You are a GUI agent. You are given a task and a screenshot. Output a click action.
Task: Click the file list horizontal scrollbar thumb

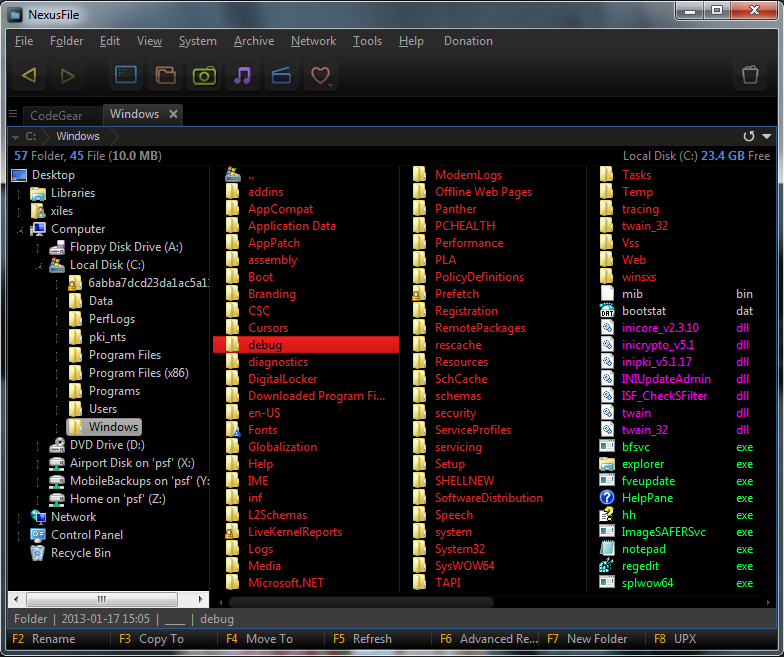point(361,602)
